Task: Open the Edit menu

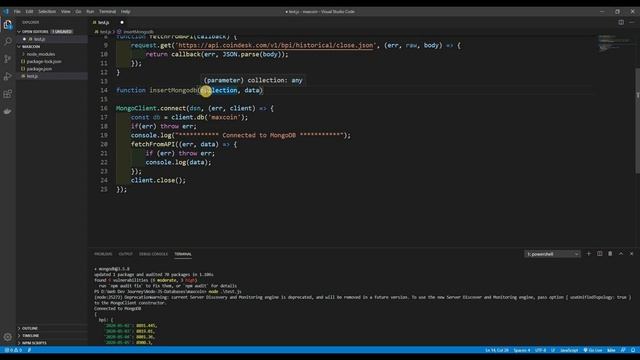Action: (29, 11)
